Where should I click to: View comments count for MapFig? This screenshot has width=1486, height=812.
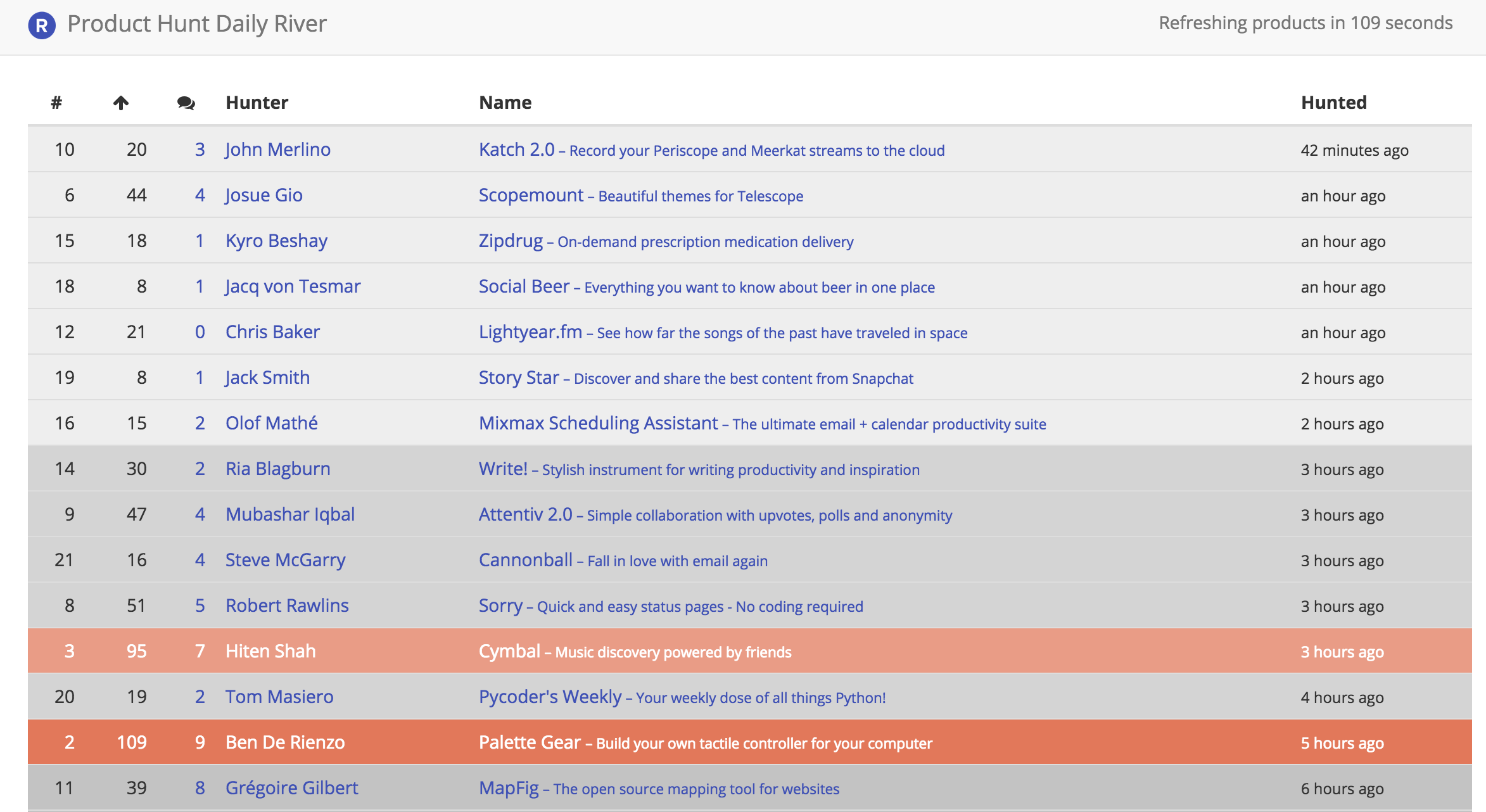point(200,787)
